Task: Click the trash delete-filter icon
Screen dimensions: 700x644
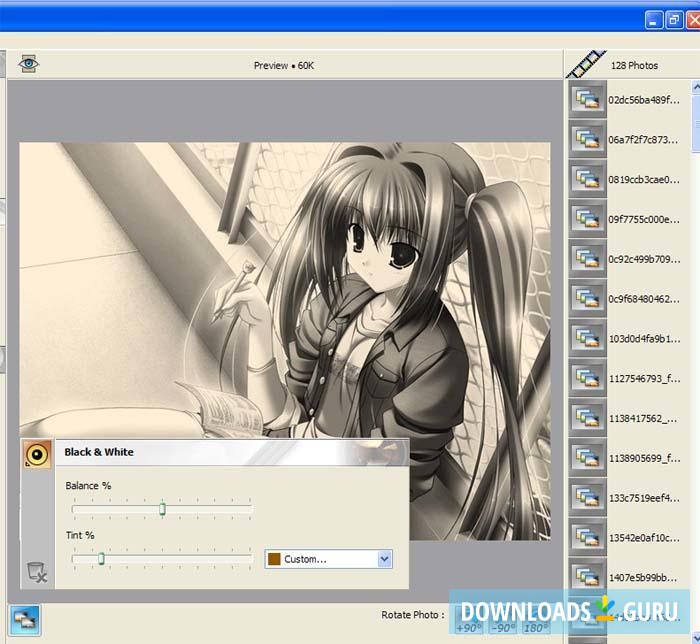Action: point(37,572)
